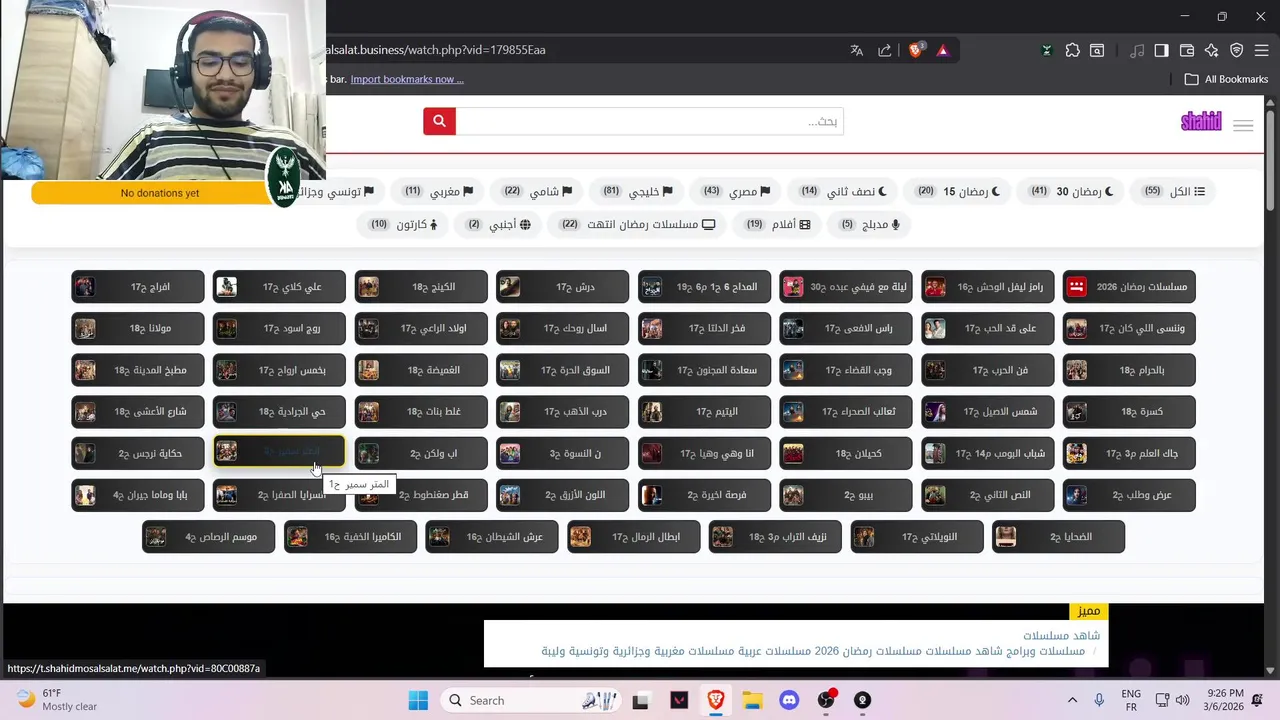The image size is (1280, 720).
Task: Open افراج ح17 series button
Action: pyautogui.click(x=138, y=287)
